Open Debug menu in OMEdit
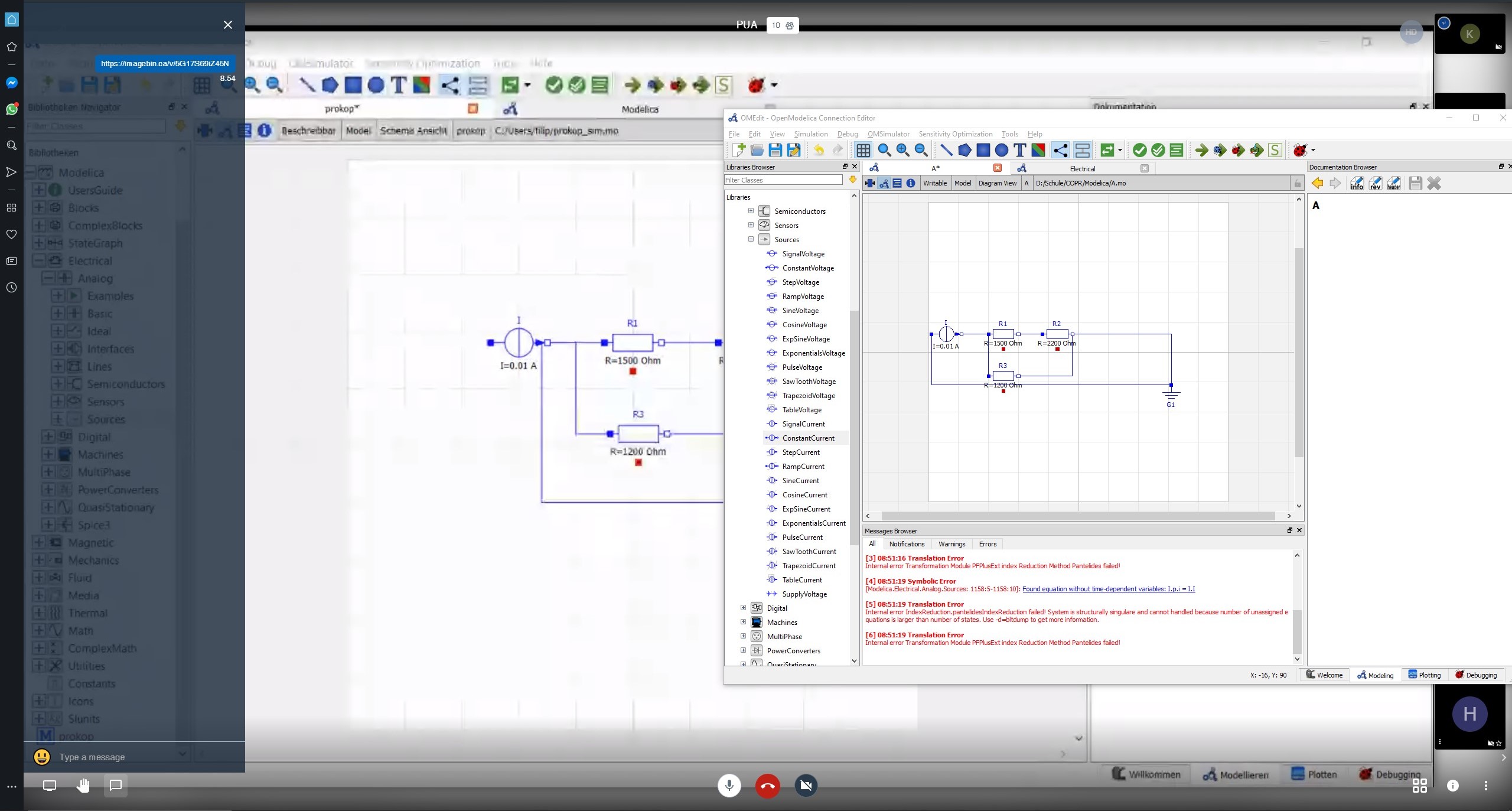 tap(848, 134)
